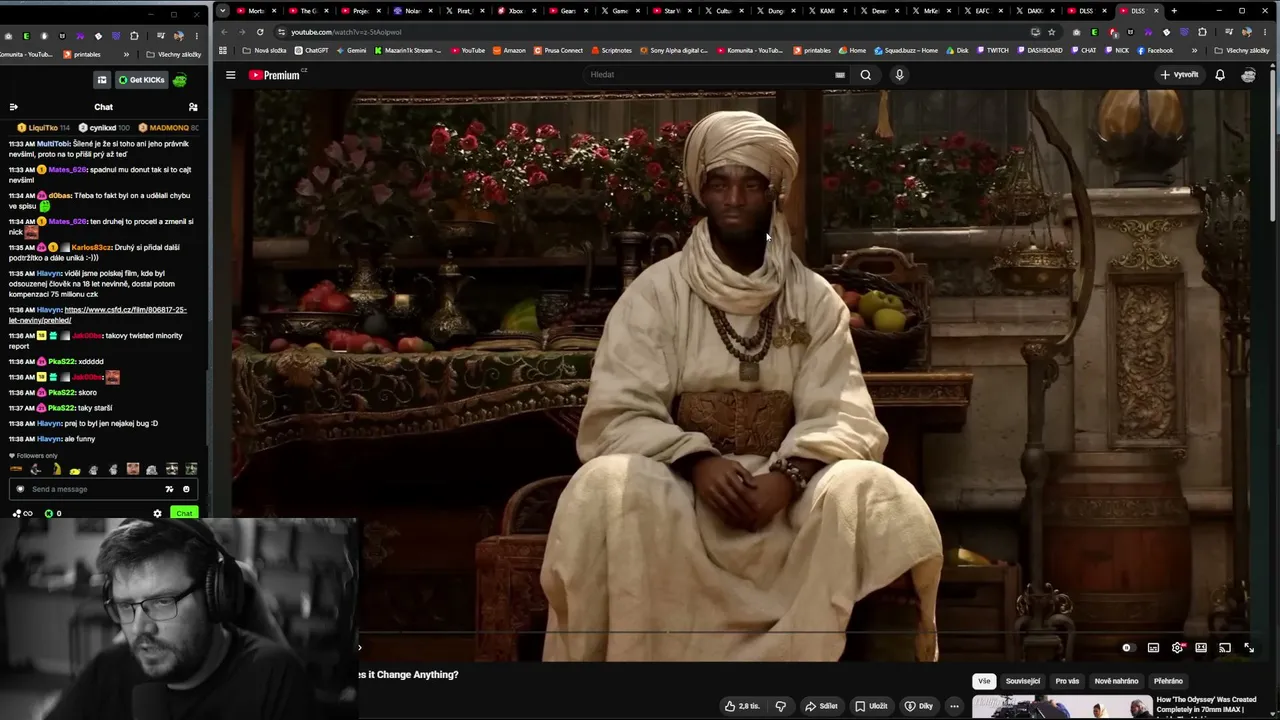Open video player settings gear
Viewport: 1280px width, 720px height.
click(x=1178, y=648)
